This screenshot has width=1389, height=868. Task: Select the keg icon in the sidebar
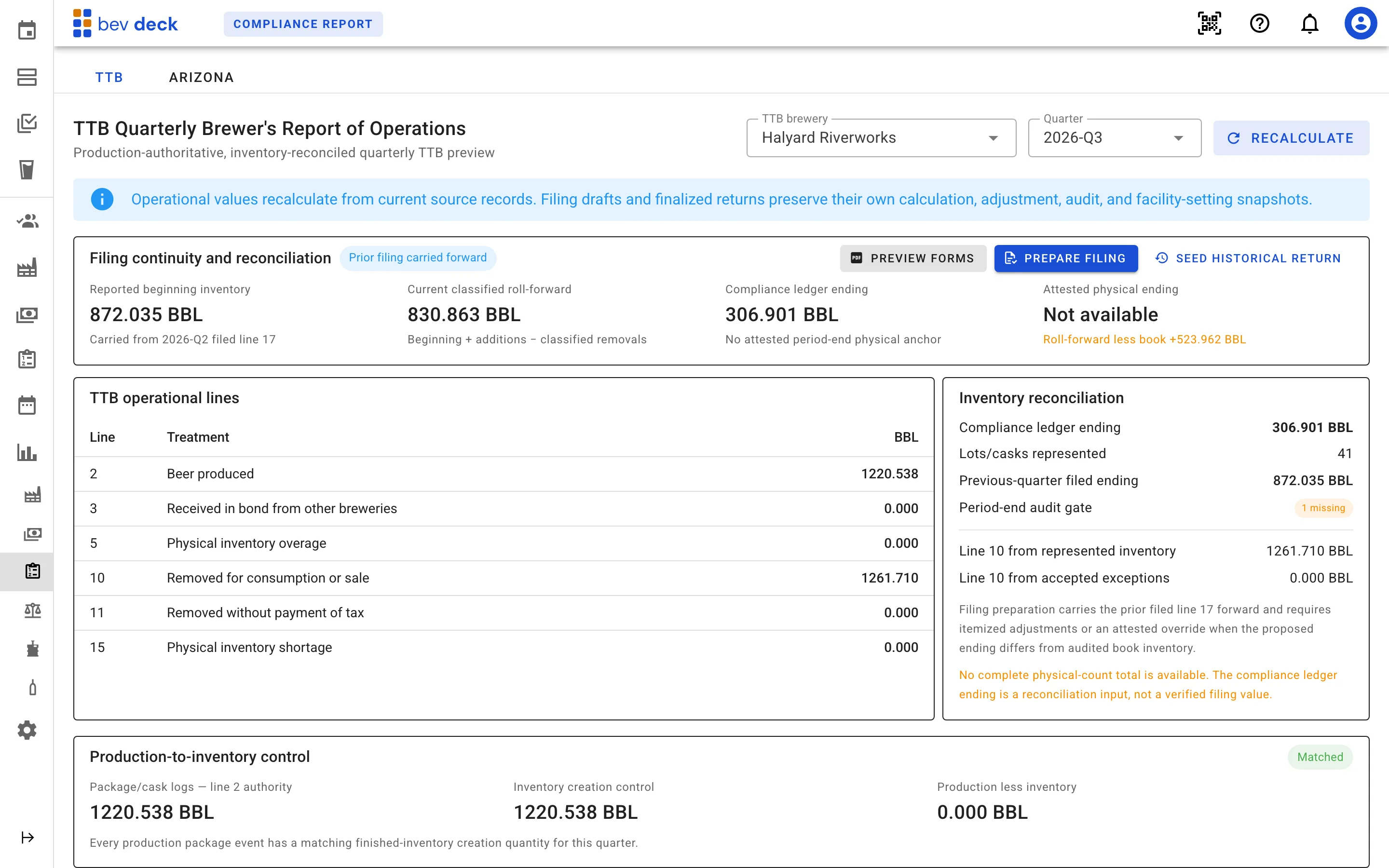tap(32, 649)
